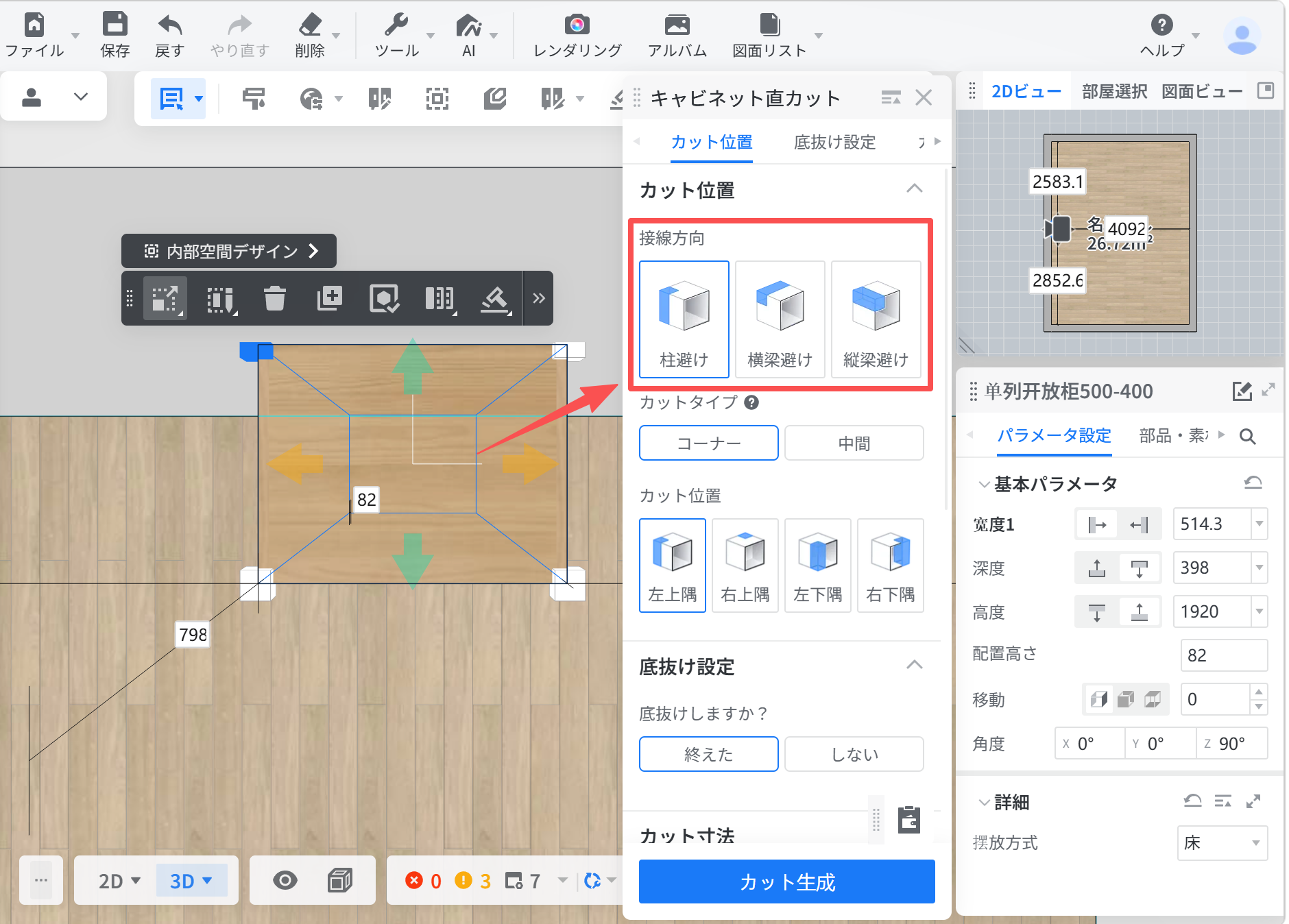Reset 基本パラメータ with the undo arrow
The width and height of the screenshot is (1289, 924).
1253,483
